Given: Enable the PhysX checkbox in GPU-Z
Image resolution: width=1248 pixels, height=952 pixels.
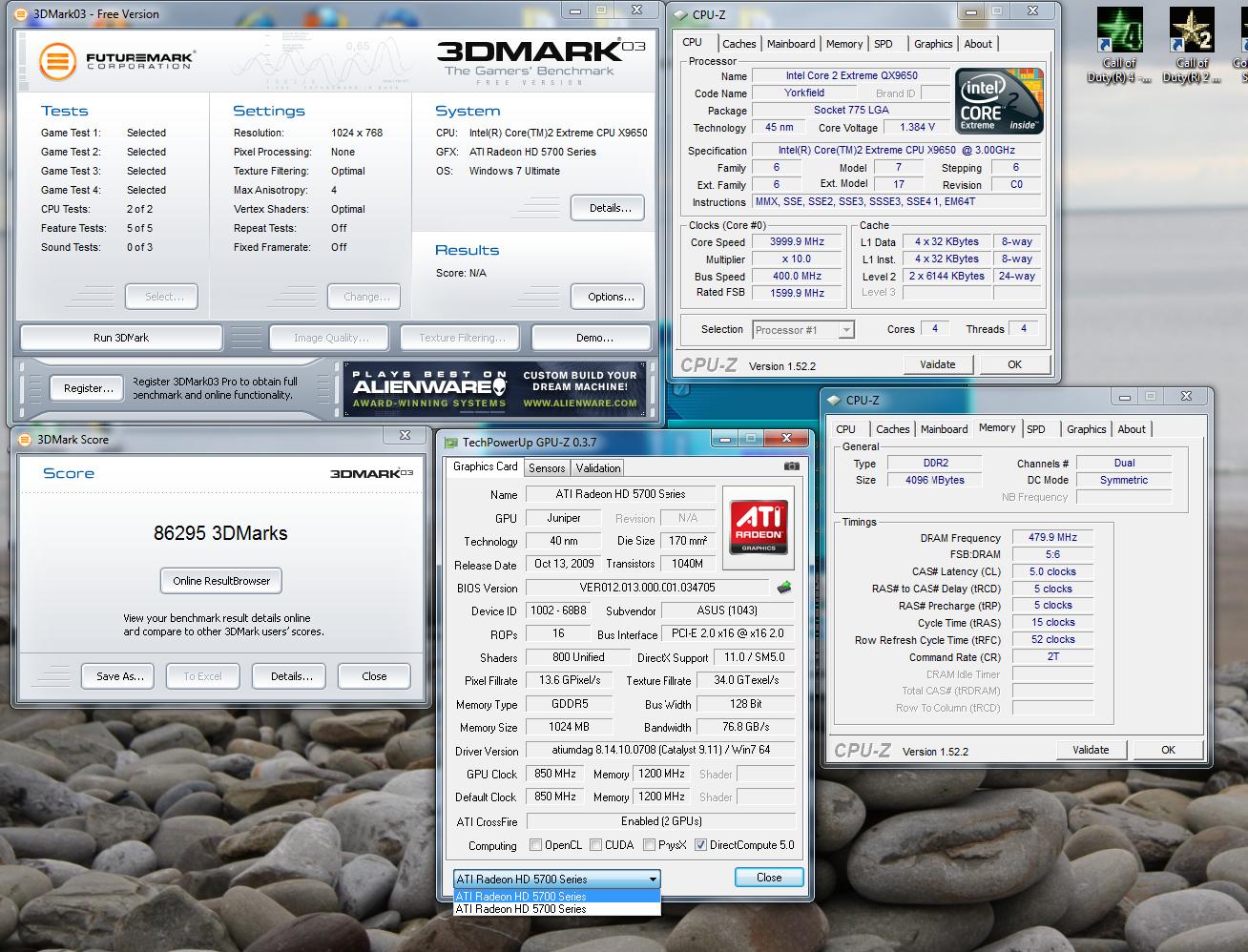Looking at the screenshot, I should point(650,844).
